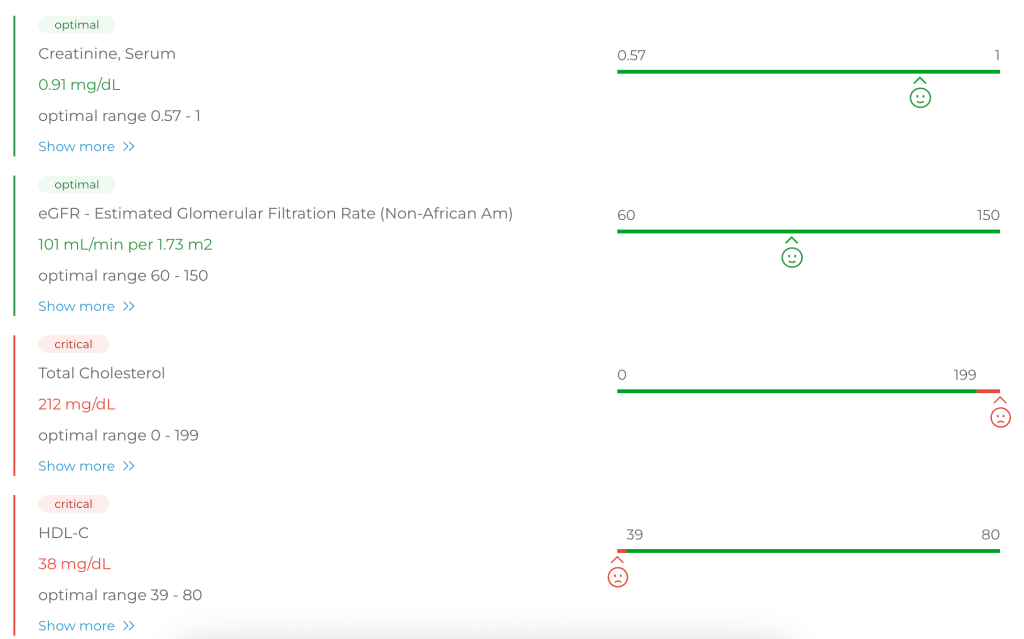Show more details for Total Cholesterol

click(x=76, y=466)
